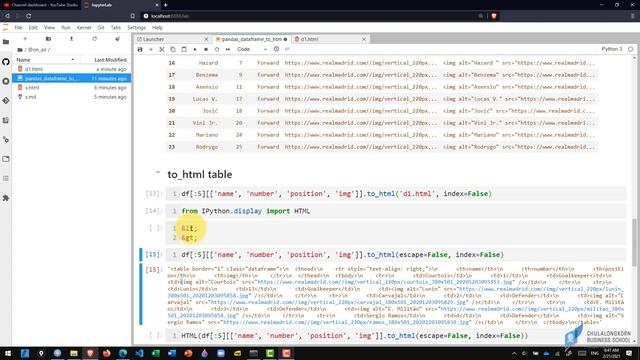Click the HTML(df[:5]...) code cell
The height and width of the screenshot is (360, 640).
pyautogui.click(x=396, y=336)
